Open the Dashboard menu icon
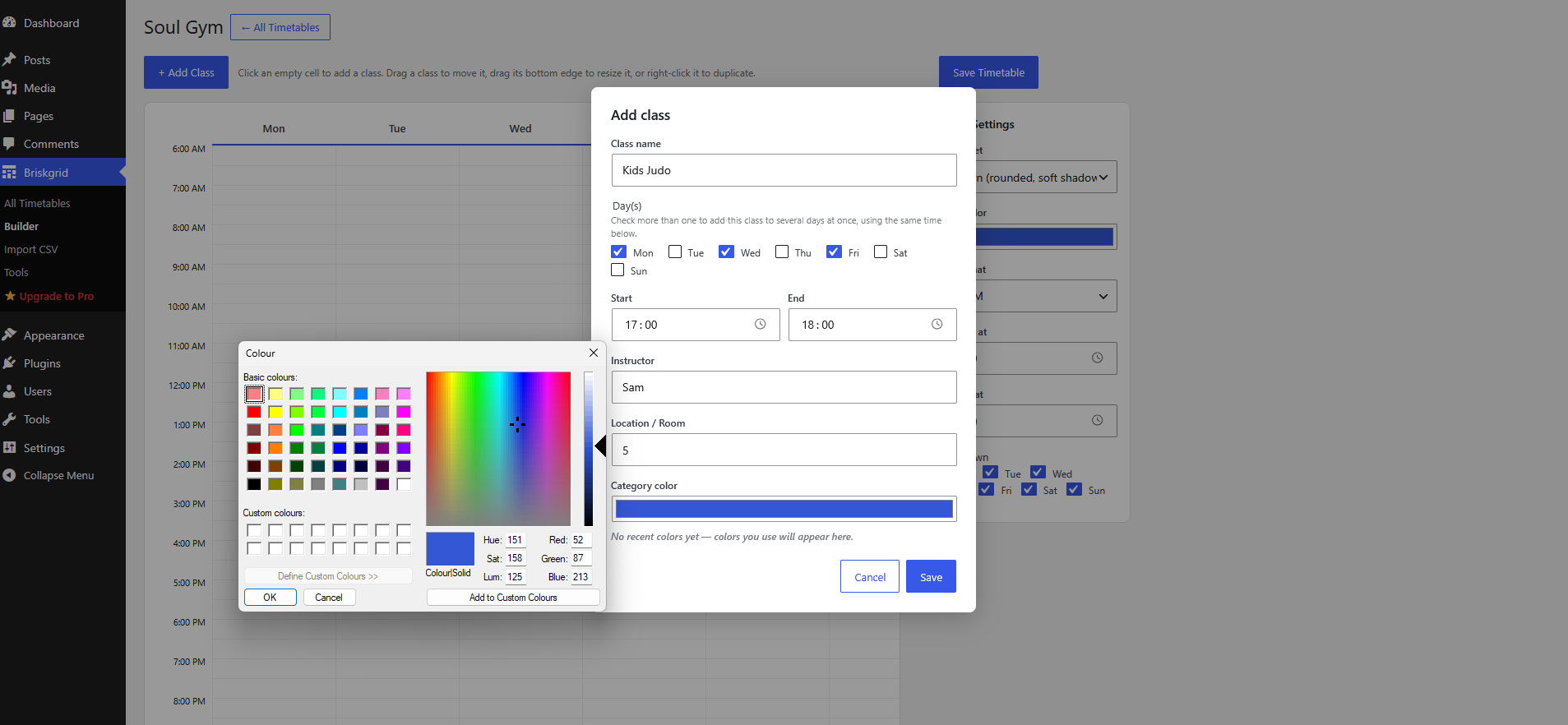This screenshot has width=1568, height=725. (x=9, y=23)
